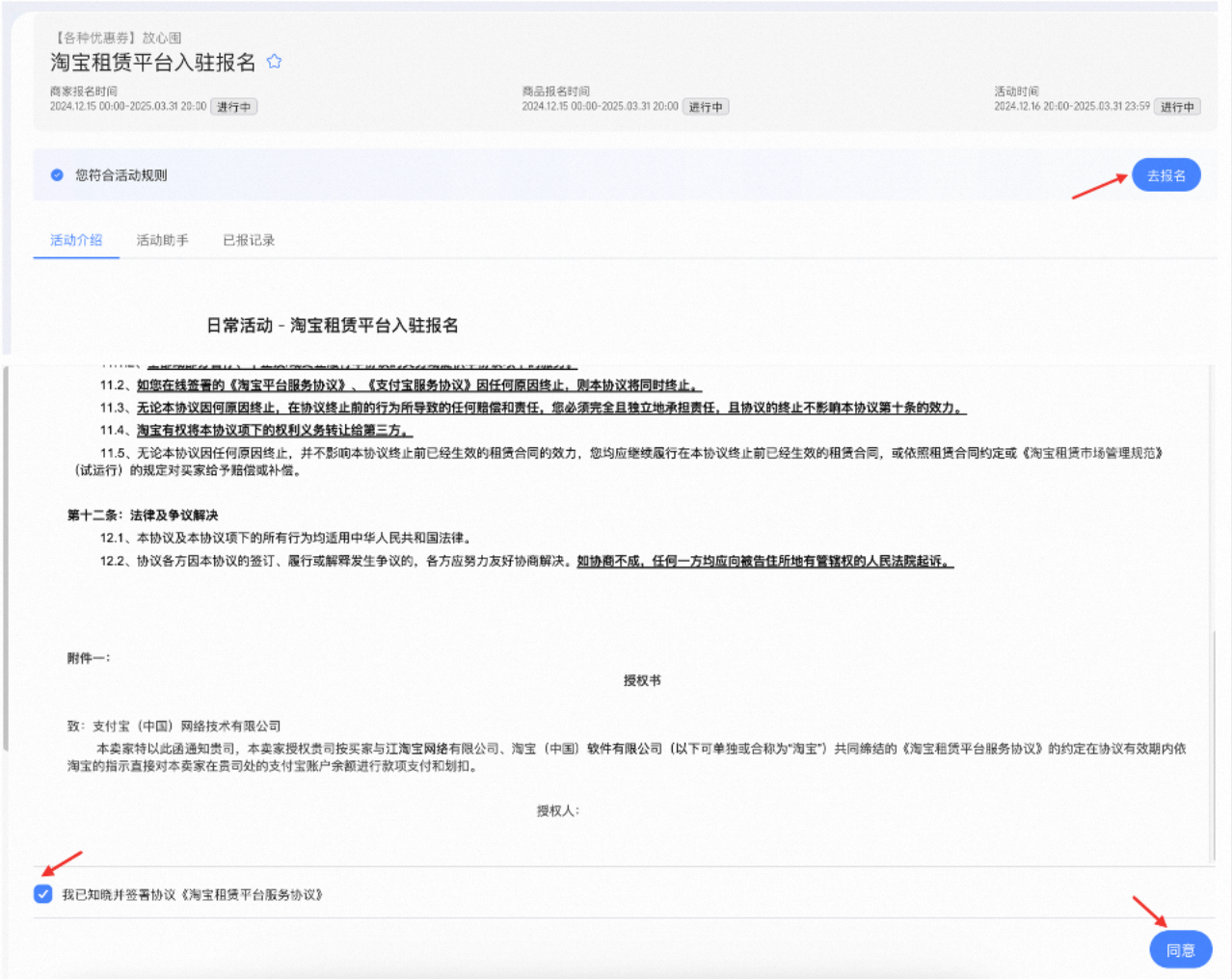1232x979 pixels.
Task: Uncheck the 我已知晓并签署协议 checkbox
Action: [x=42, y=894]
